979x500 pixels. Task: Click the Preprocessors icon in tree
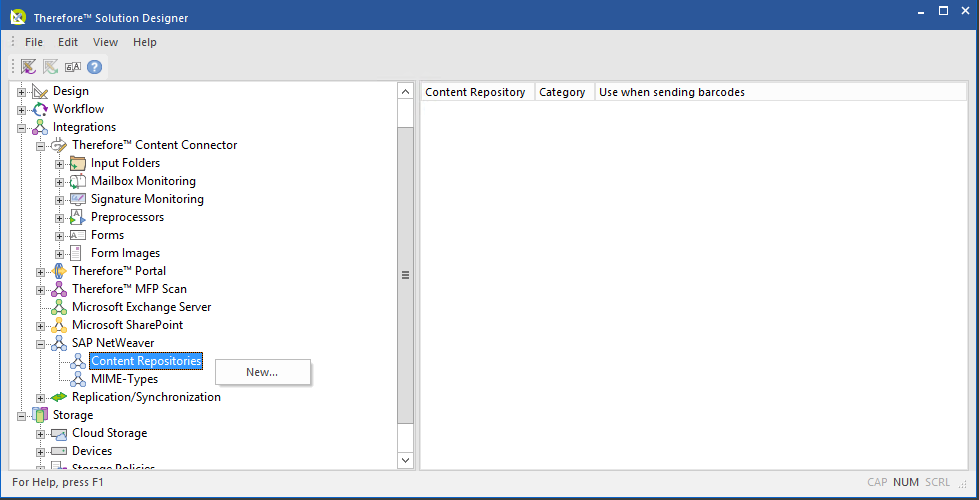[x=78, y=217]
